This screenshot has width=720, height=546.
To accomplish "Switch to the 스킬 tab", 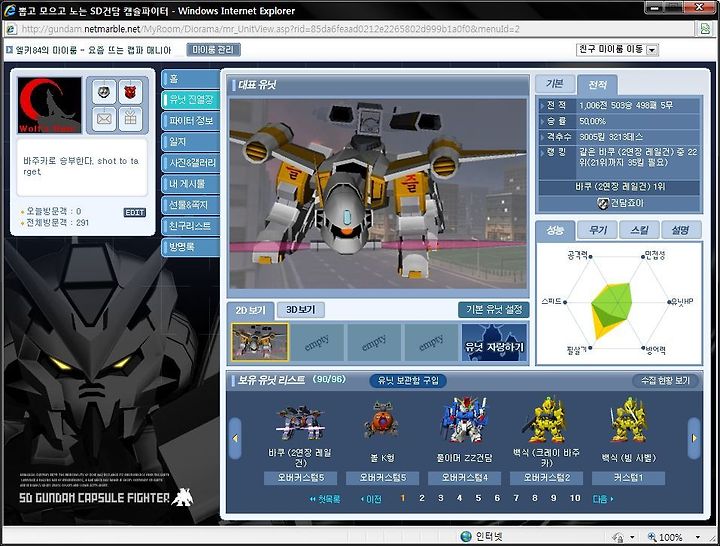I will pos(639,230).
